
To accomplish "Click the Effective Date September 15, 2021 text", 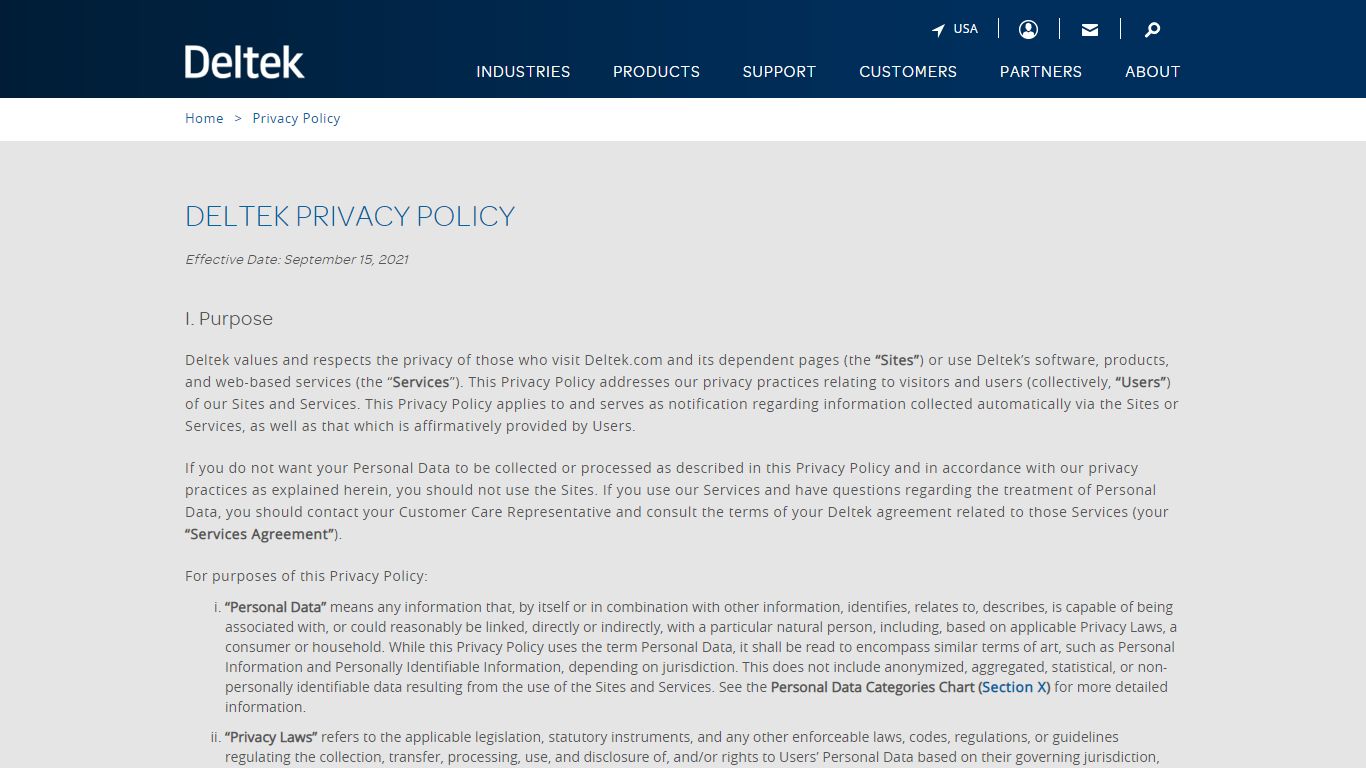I will (x=297, y=259).
